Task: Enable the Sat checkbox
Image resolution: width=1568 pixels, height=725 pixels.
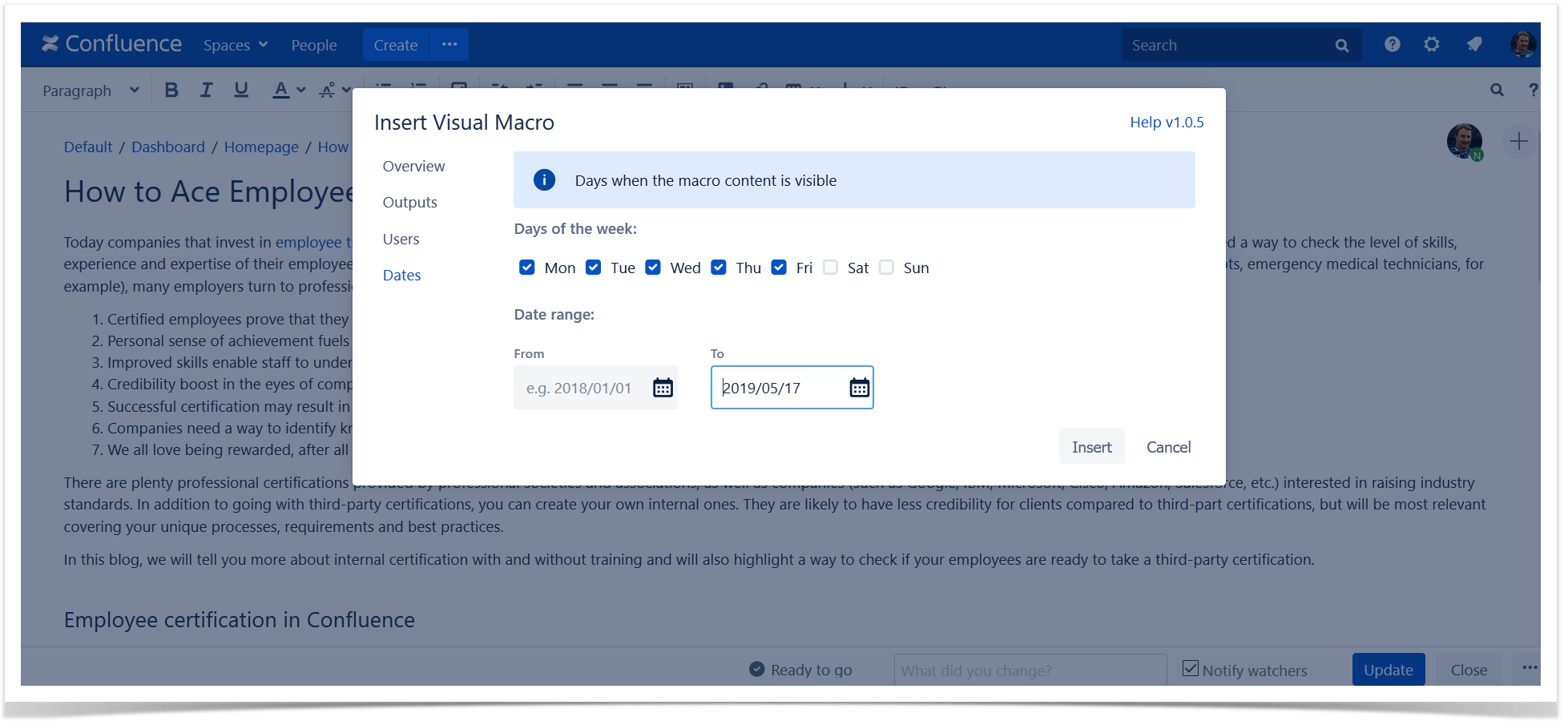Action: (831, 268)
